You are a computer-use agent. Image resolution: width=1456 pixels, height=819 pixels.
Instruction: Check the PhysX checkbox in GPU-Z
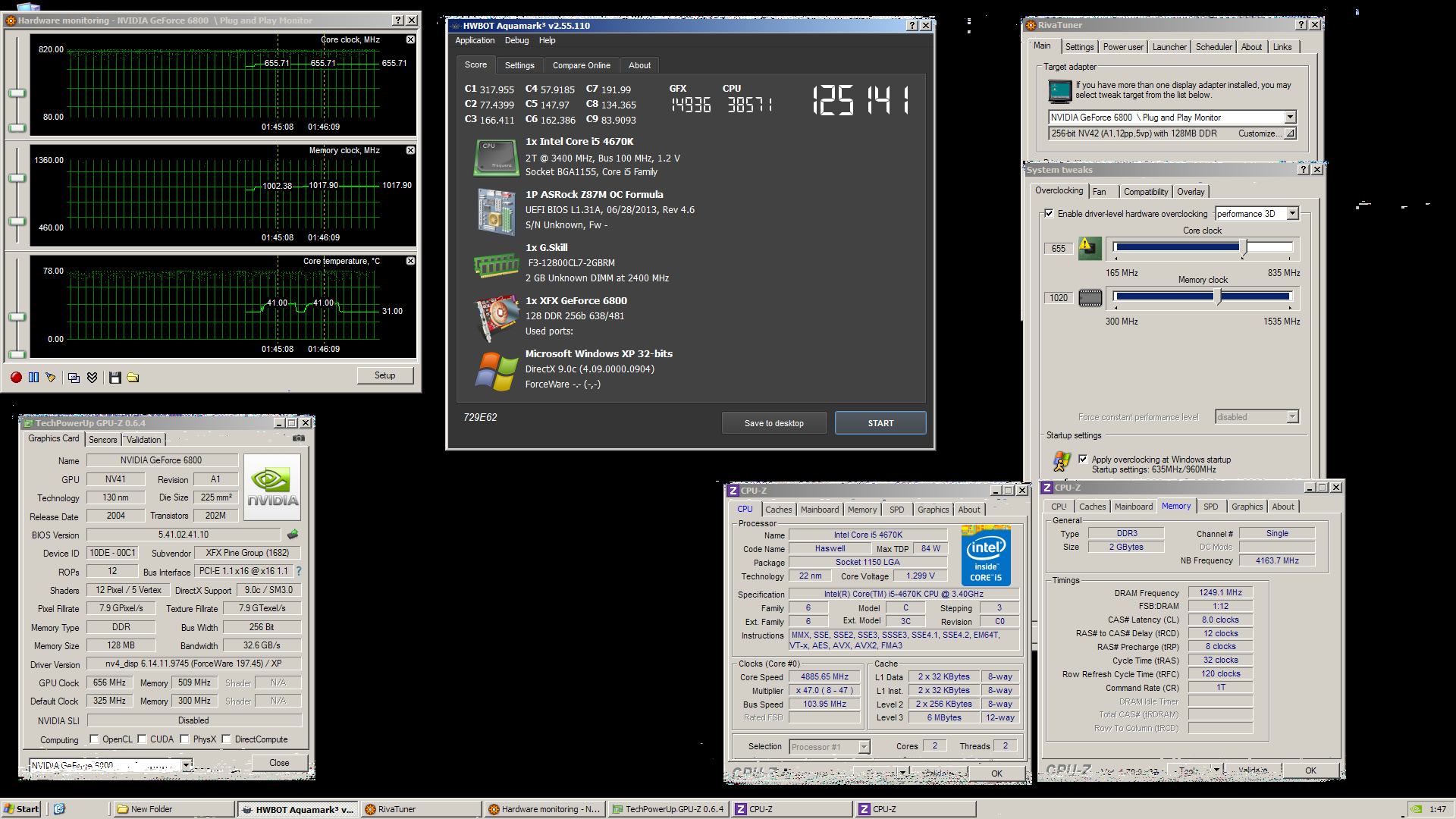pos(184,739)
